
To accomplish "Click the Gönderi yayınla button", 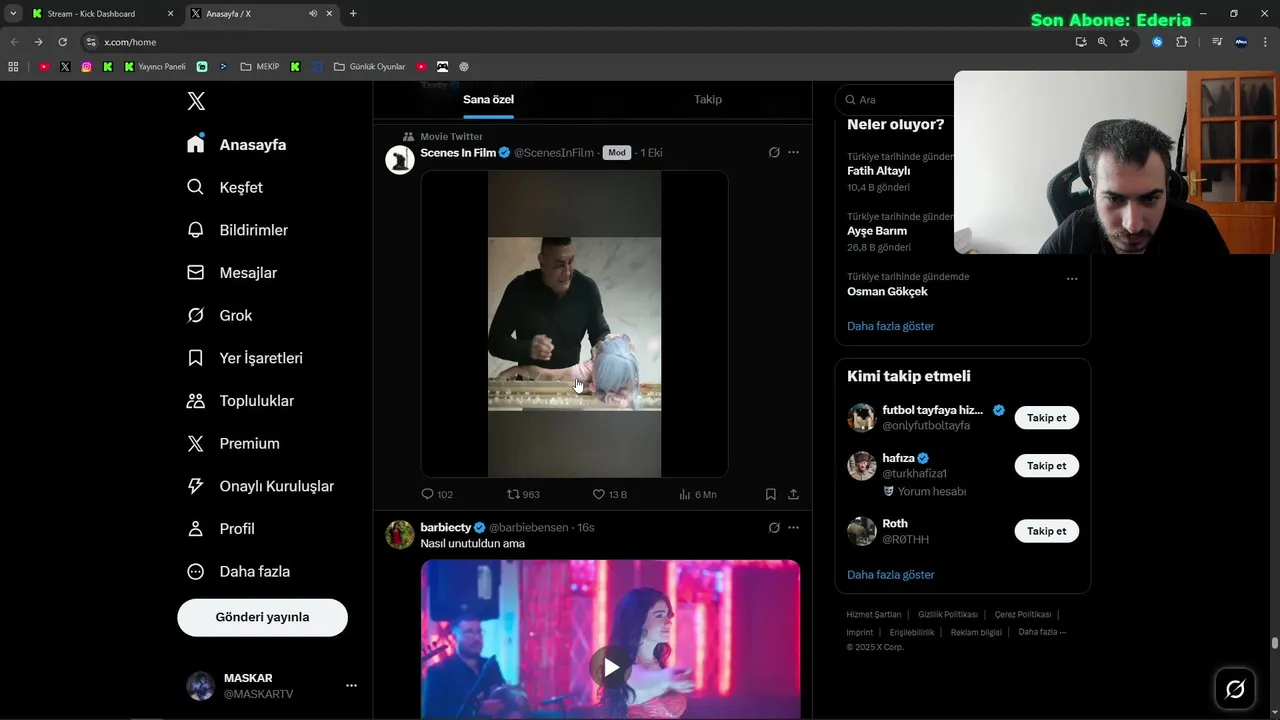I will tap(262, 617).
